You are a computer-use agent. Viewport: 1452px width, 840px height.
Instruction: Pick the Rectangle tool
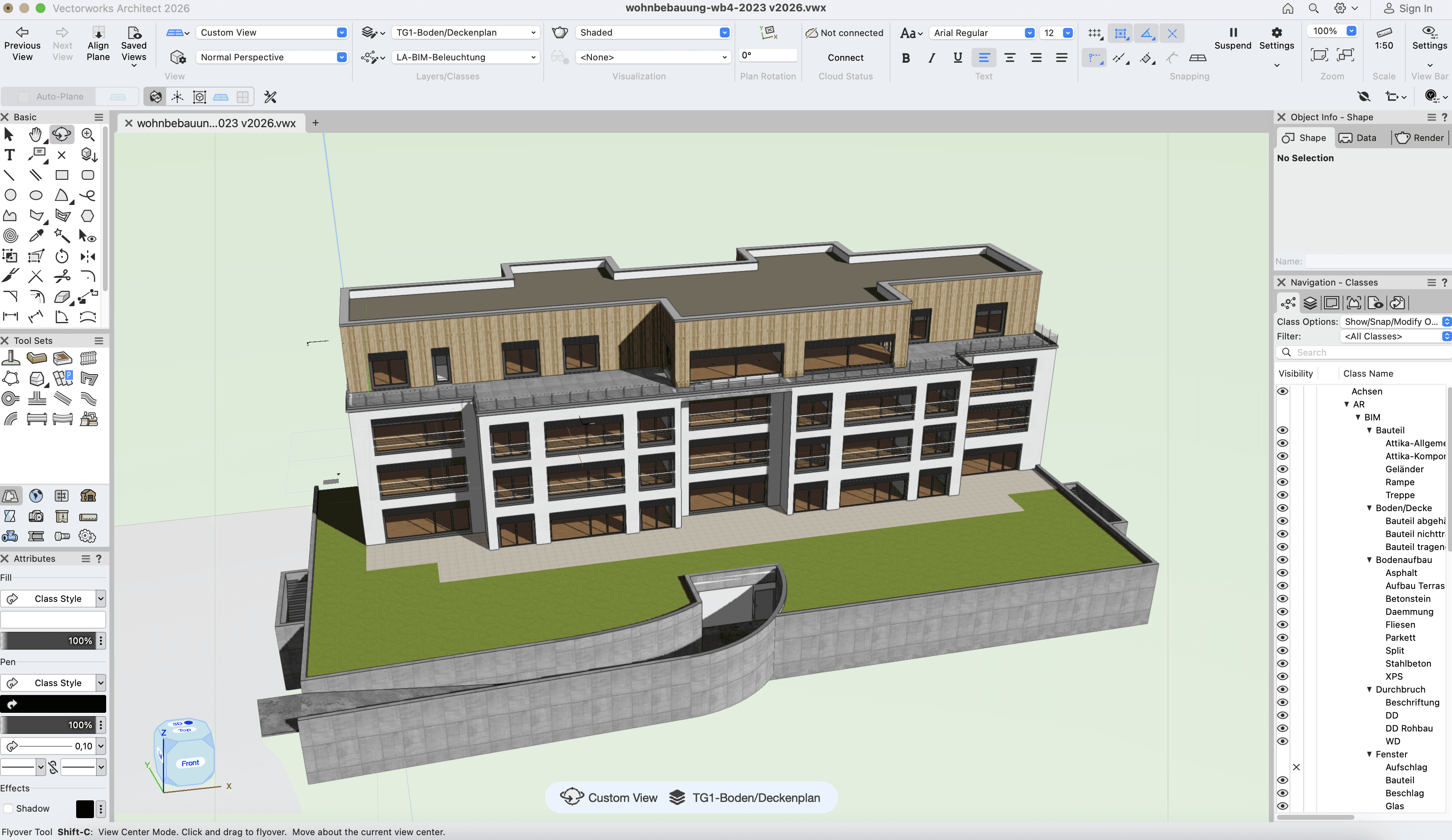click(62, 175)
